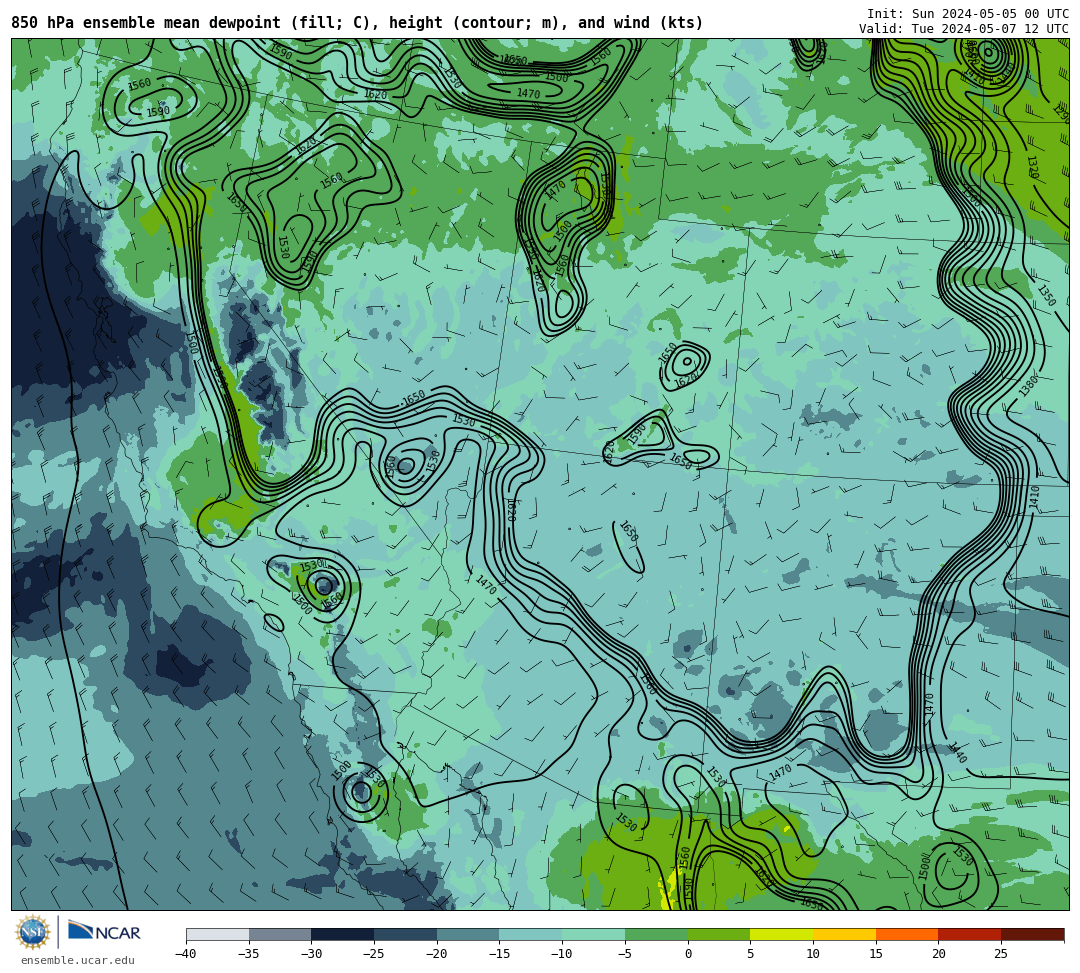The height and width of the screenshot is (973, 1080).
Task: Click the NCAR logo
Action: coord(104,932)
